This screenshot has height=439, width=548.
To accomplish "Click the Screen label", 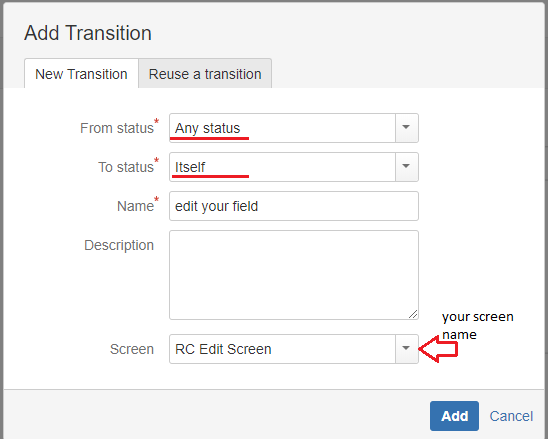I will 132,349.
